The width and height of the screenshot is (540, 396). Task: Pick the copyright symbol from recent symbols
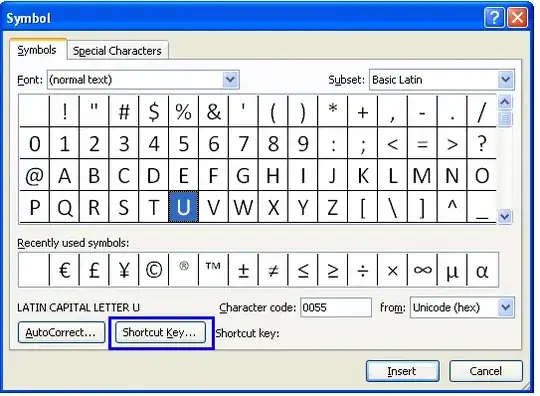coord(154,270)
